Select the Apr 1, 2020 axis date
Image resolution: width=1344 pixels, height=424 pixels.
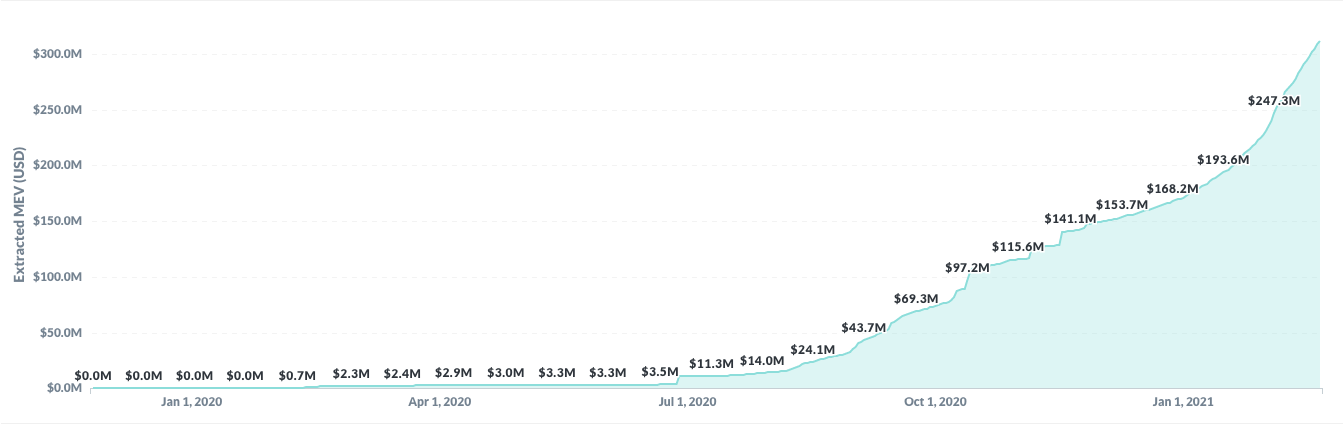[440, 402]
